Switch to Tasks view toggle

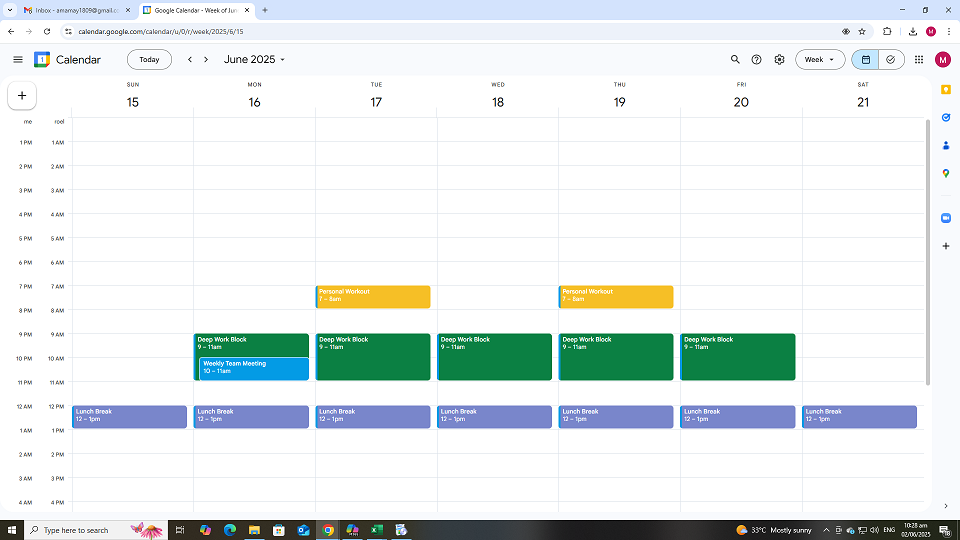coord(891,59)
